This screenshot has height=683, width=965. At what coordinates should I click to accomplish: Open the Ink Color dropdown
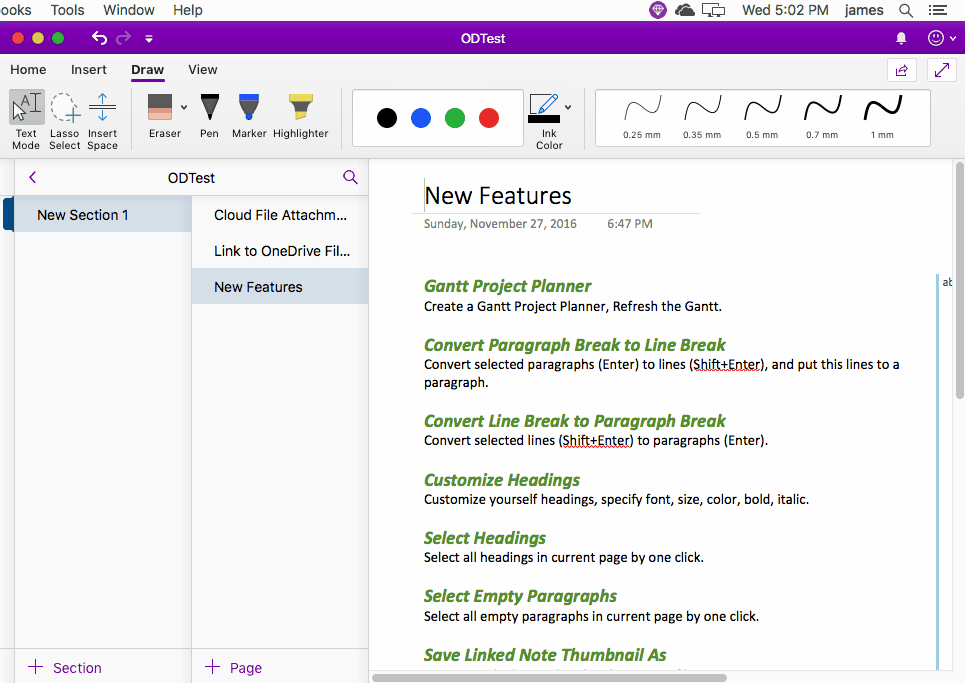coord(568,107)
